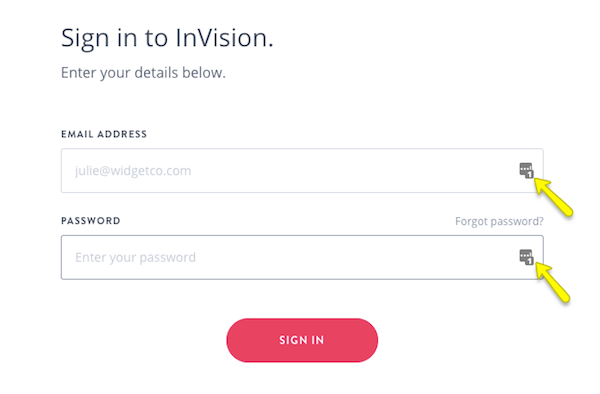Click the word "ADDRESS" in the email label
Image resolution: width=600 pixels, height=394 pixels.
tap(122, 134)
